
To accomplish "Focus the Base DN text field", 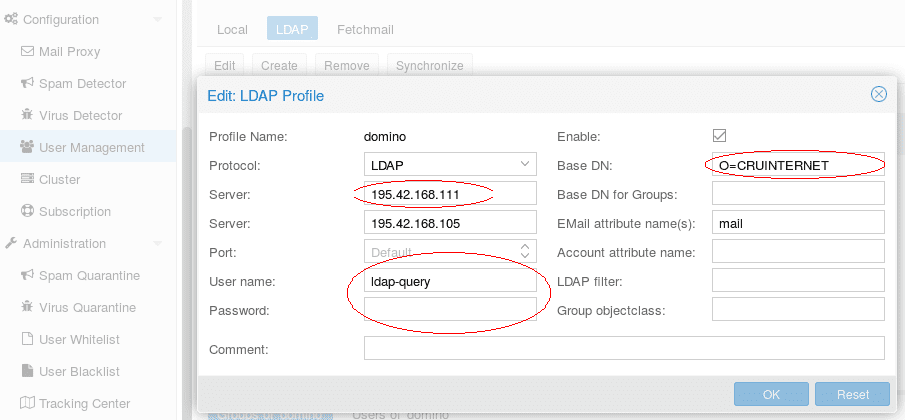I will 797,165.
